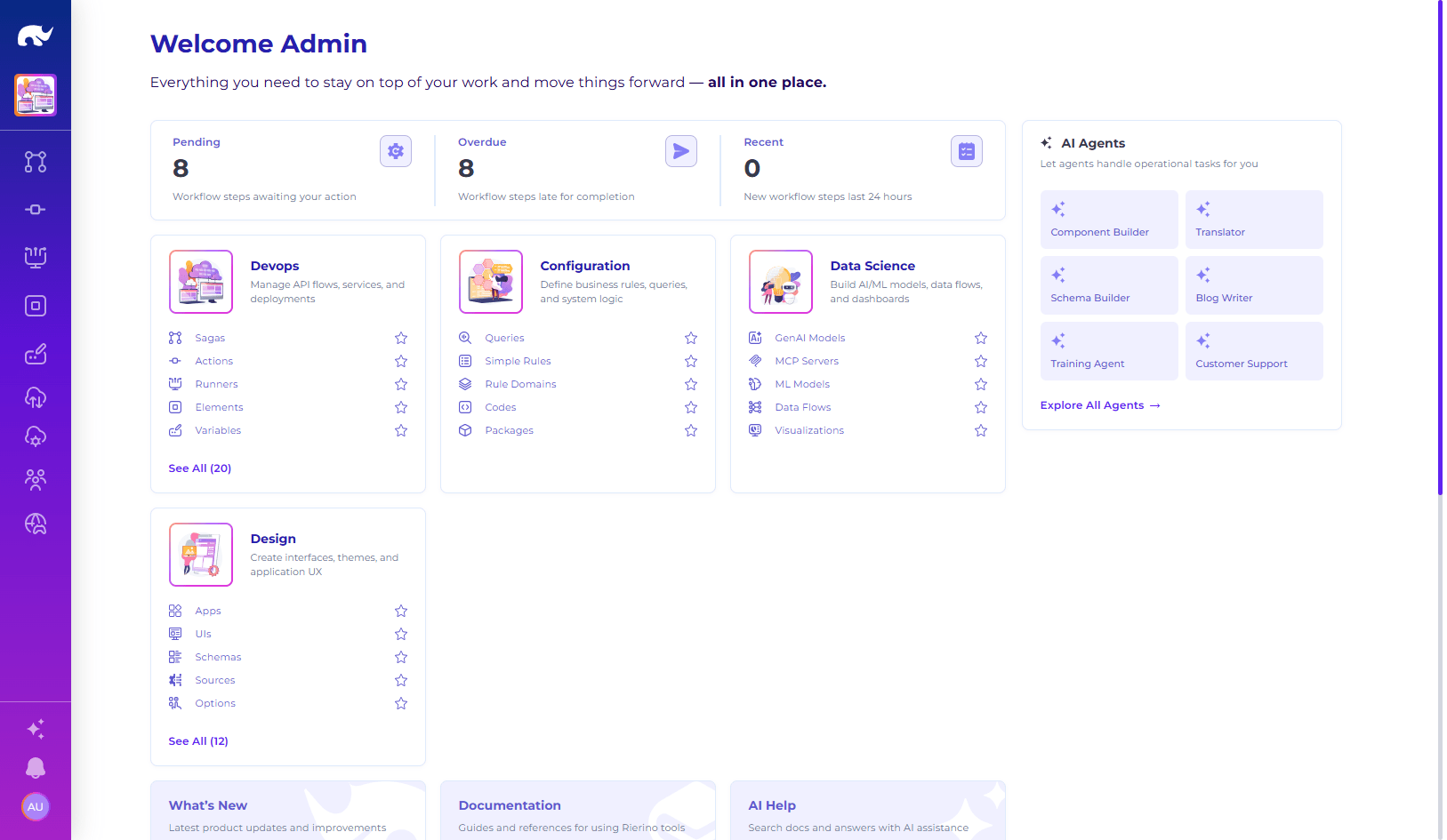The height and width of the screenshot is (840, 1447).
Task: Click the Recent calendar icon button
Action: [967, 151]
